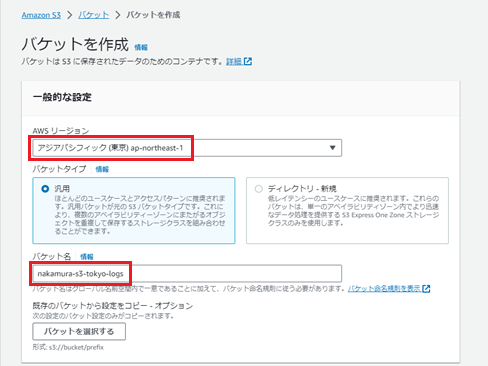The height and width of the screenshot is (366, 488).
Task: Open the Amazon S3 breadcrumb link
Action: 41,15
